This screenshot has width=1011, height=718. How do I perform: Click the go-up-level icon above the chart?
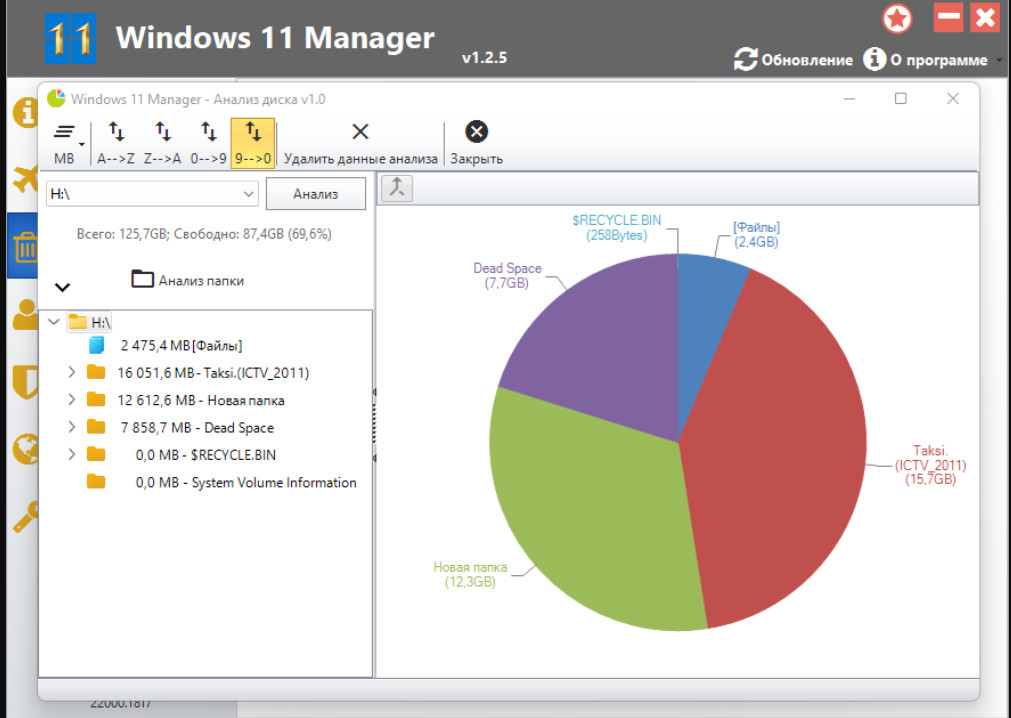tap(397, 187)
